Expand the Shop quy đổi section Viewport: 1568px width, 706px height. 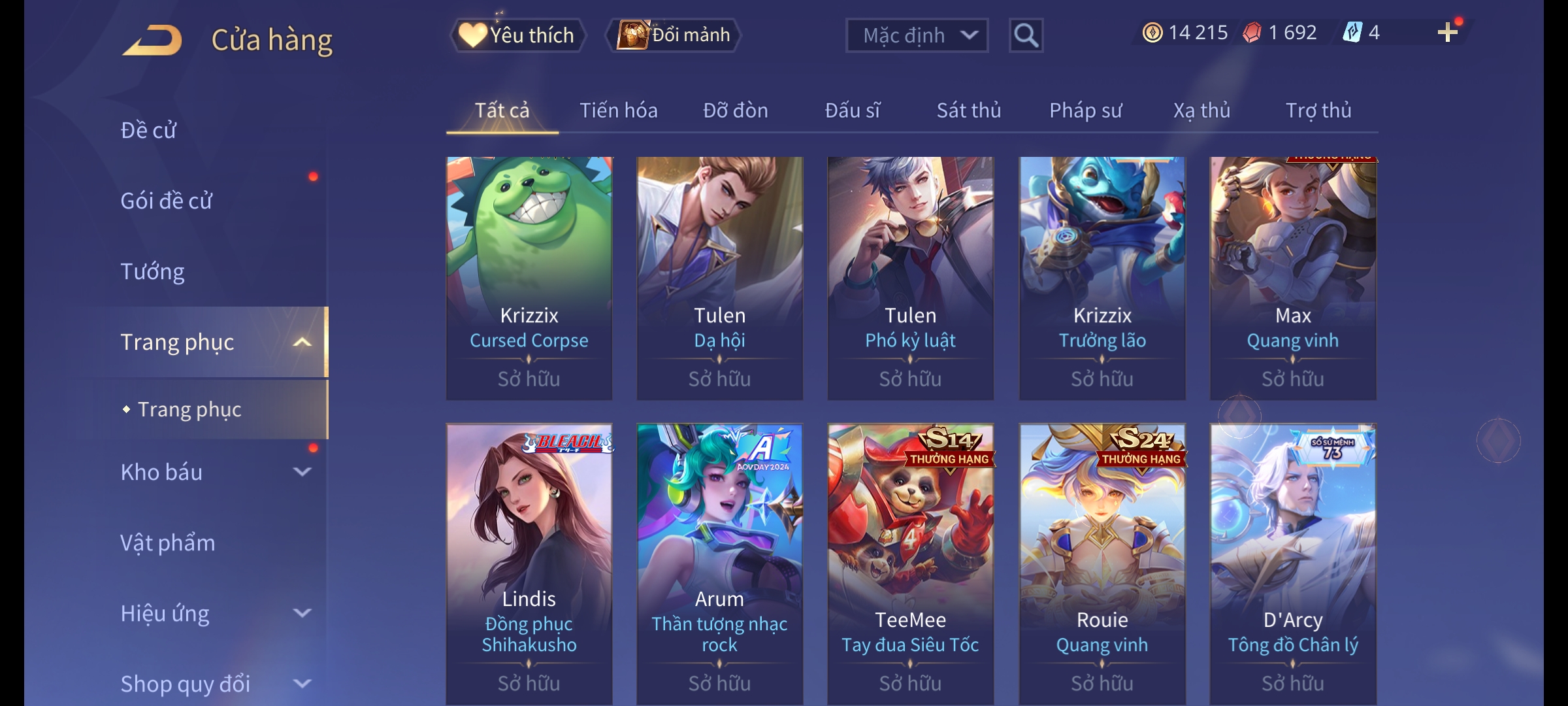(x=302, y=684)
